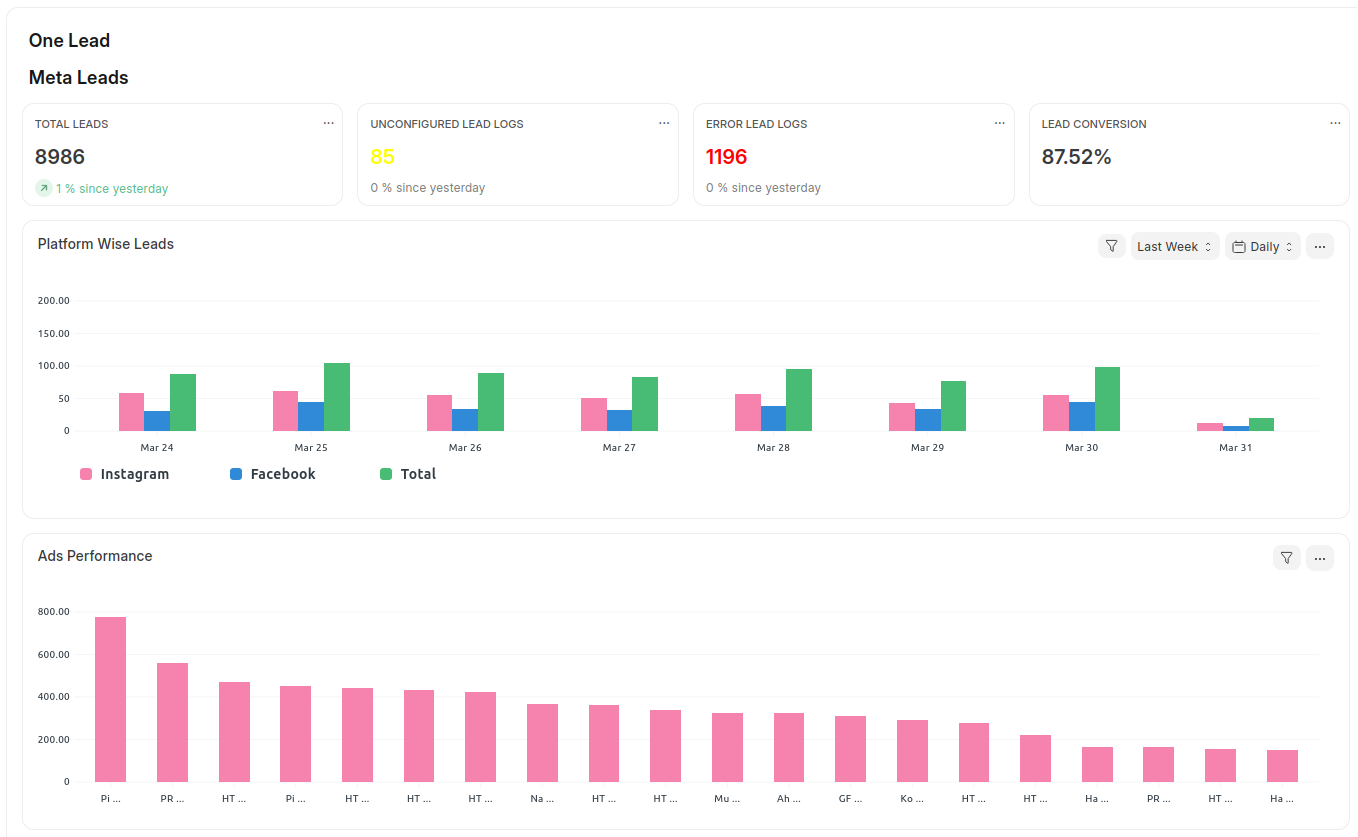Click the Mar 24 axis label

point(157,448)
